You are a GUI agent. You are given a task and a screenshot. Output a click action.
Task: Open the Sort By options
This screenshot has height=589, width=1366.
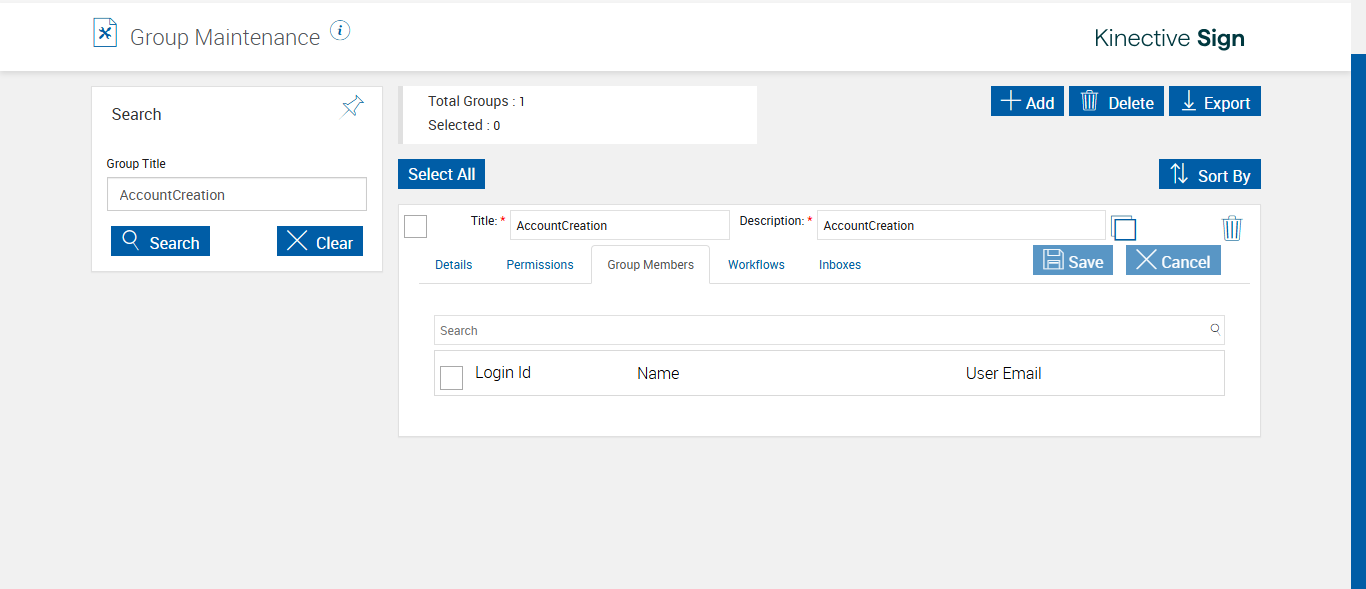(1210, 174)
